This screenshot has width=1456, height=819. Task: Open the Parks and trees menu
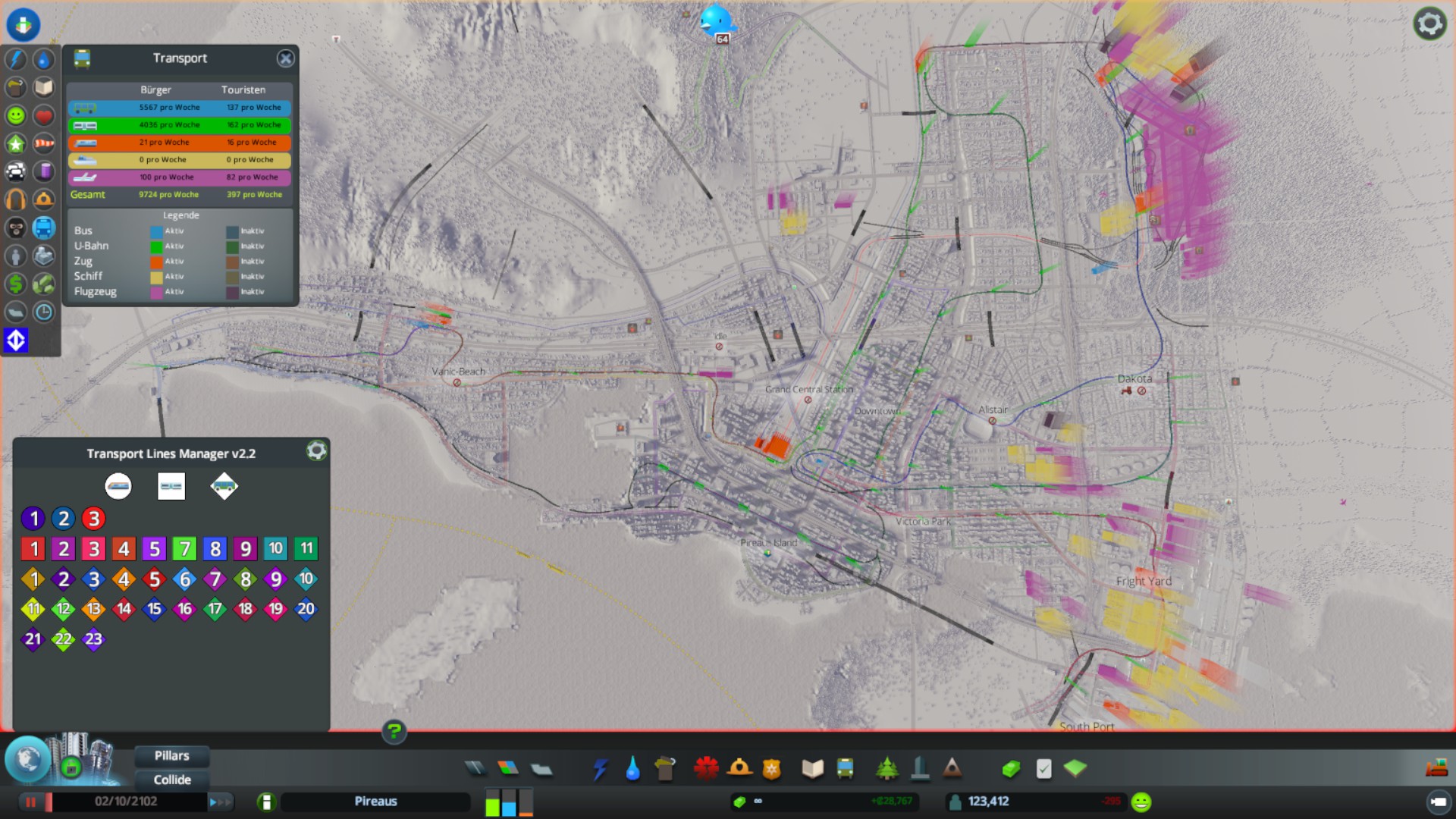click(x=886, y=769)
